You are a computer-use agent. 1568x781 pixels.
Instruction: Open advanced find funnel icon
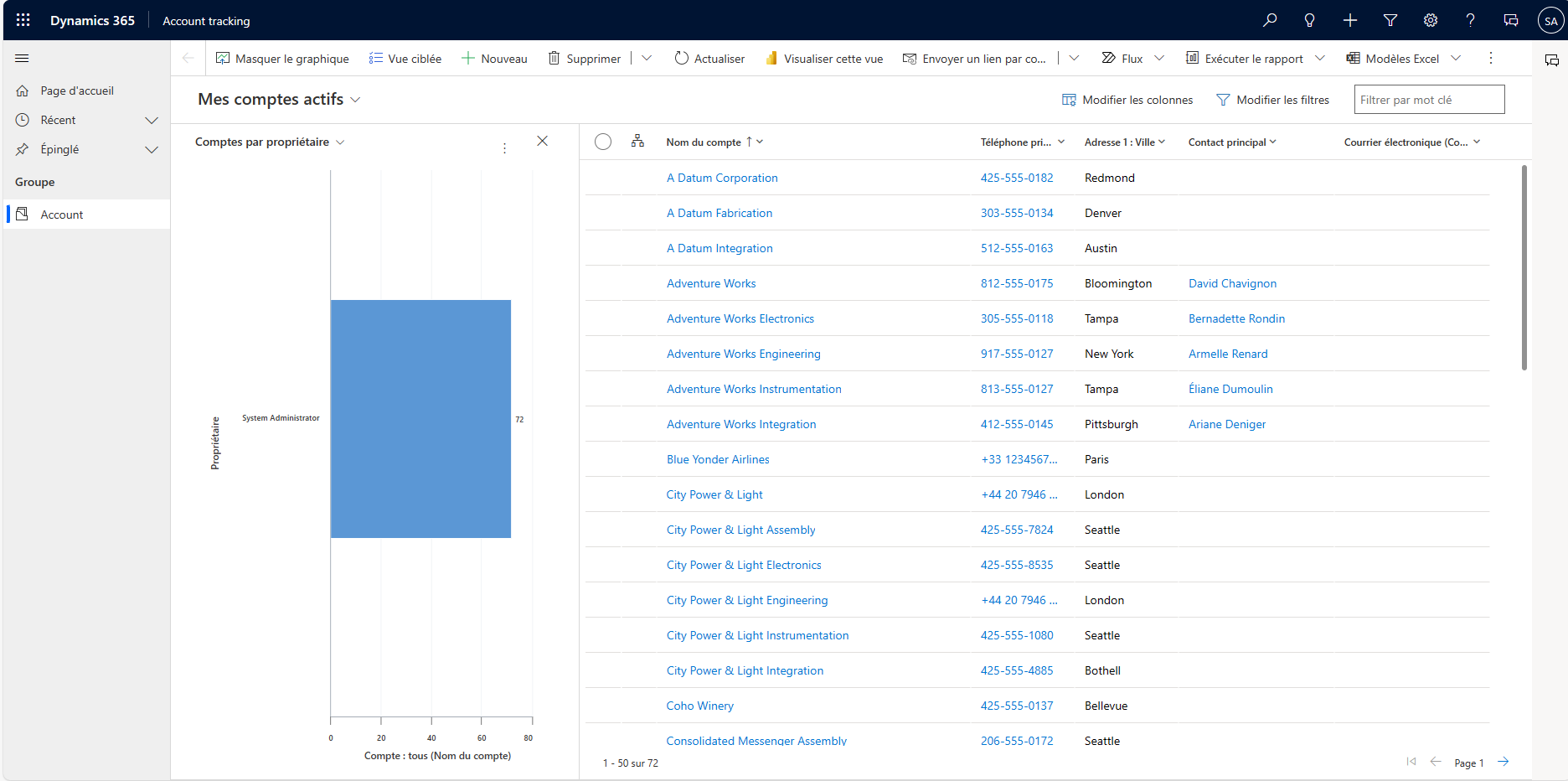[1390, 20]
